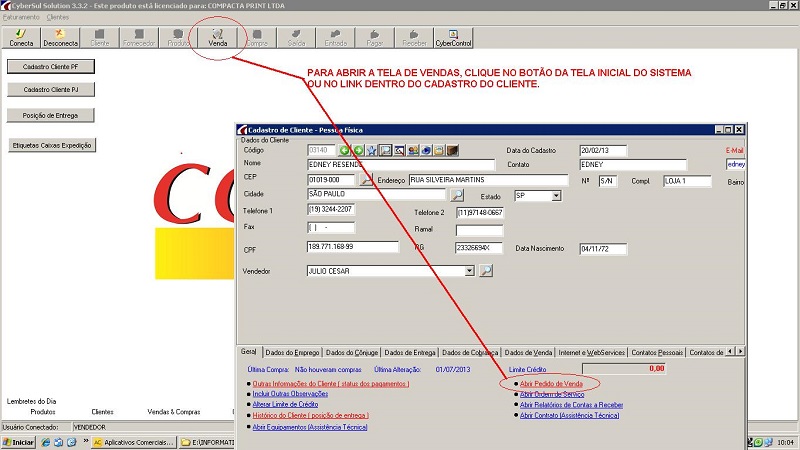Click the Fornecedor toolbar icon
The width and height of the screenshot is (800, 450).
tap(139, 38)
